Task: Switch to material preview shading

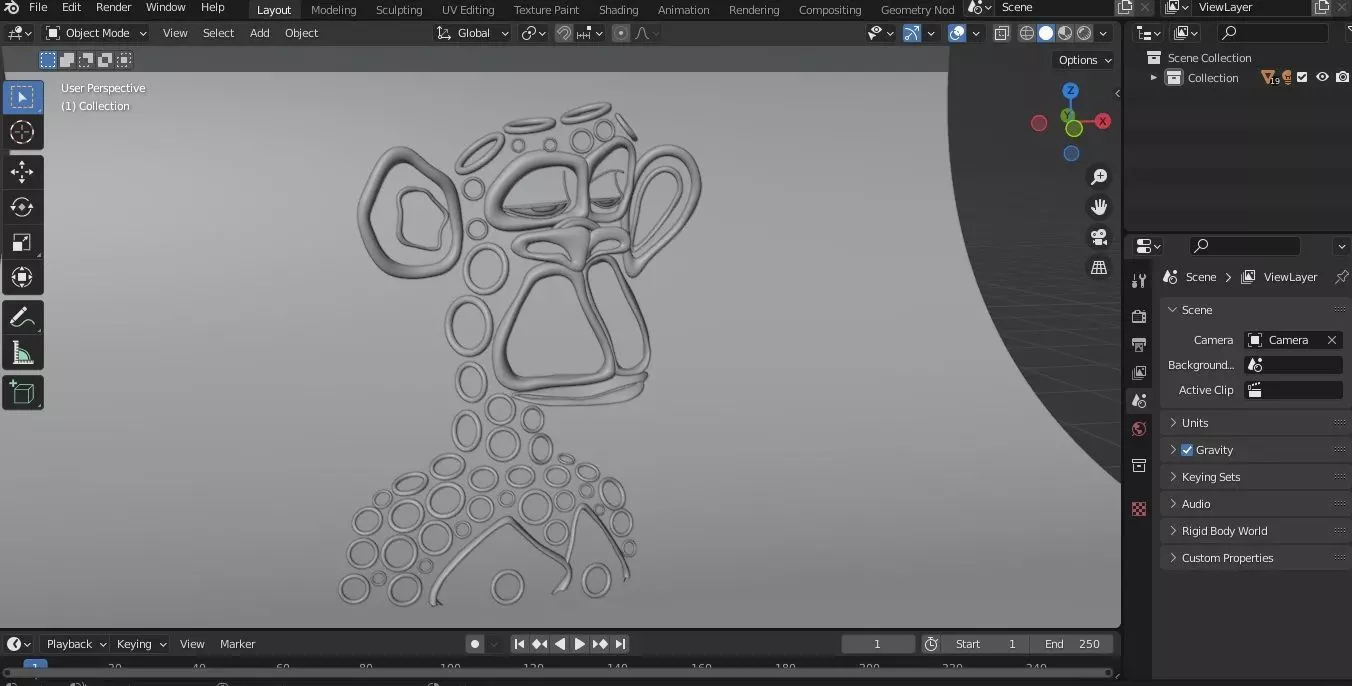Action: 1065,33
